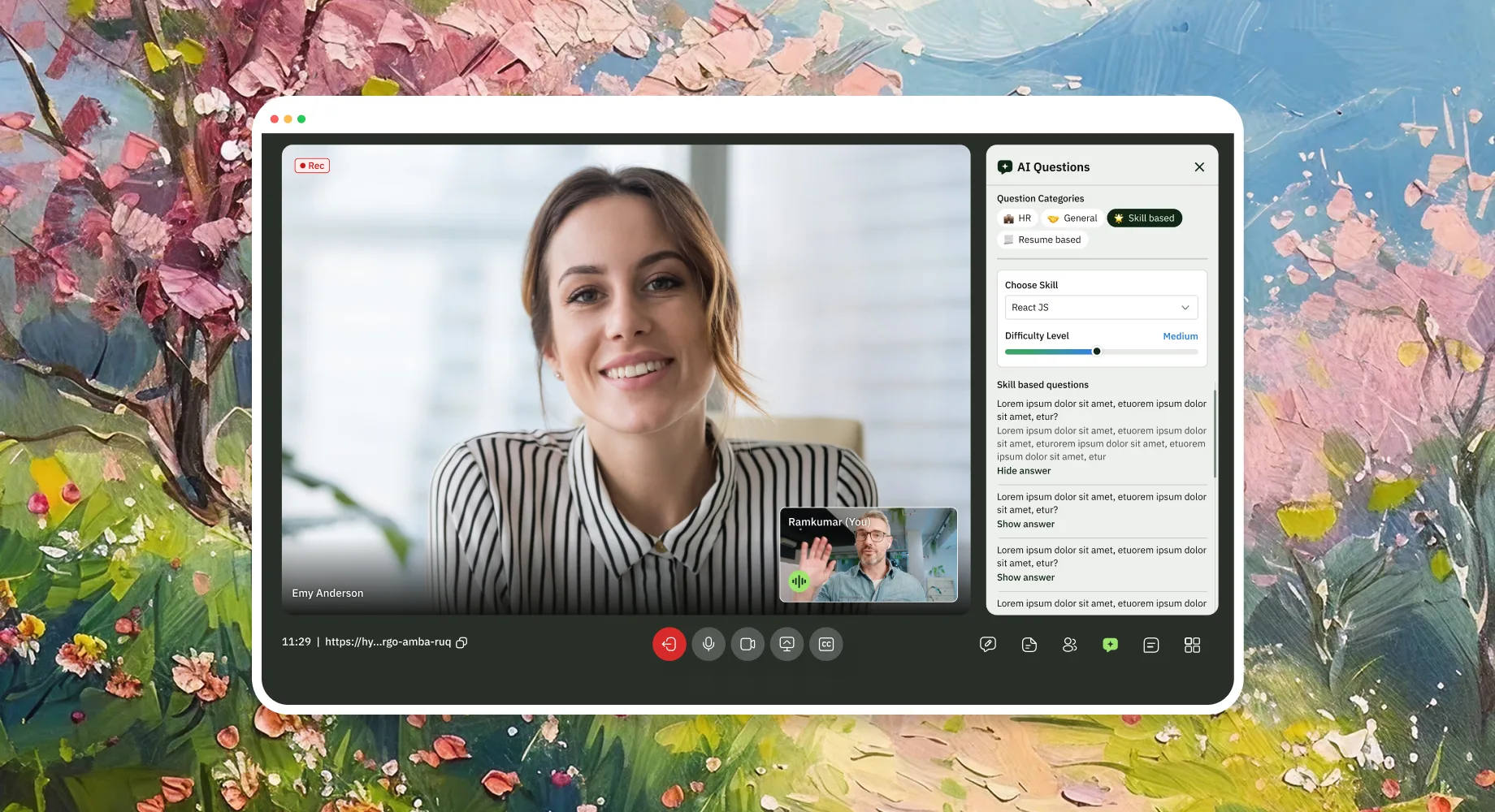Expand the React JS skill dropdown

(x=1101, y=308)
